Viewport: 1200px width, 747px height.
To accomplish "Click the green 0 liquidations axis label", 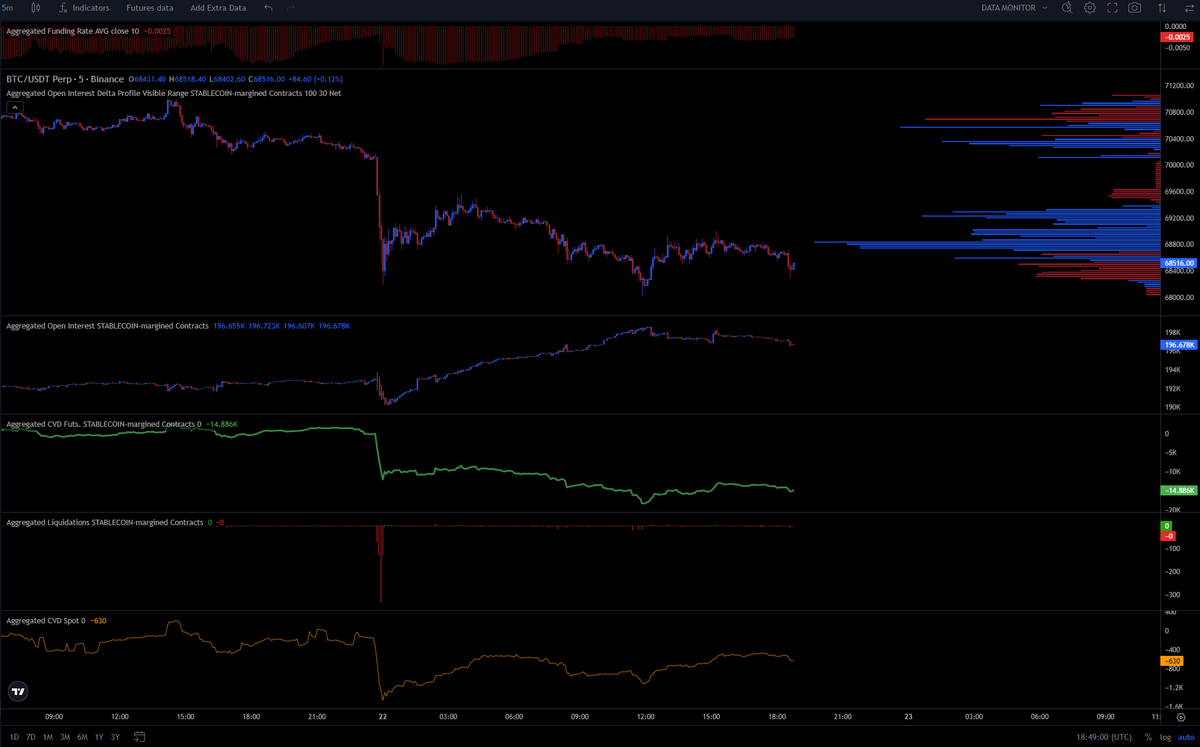I will click(x=1166, y=526).
